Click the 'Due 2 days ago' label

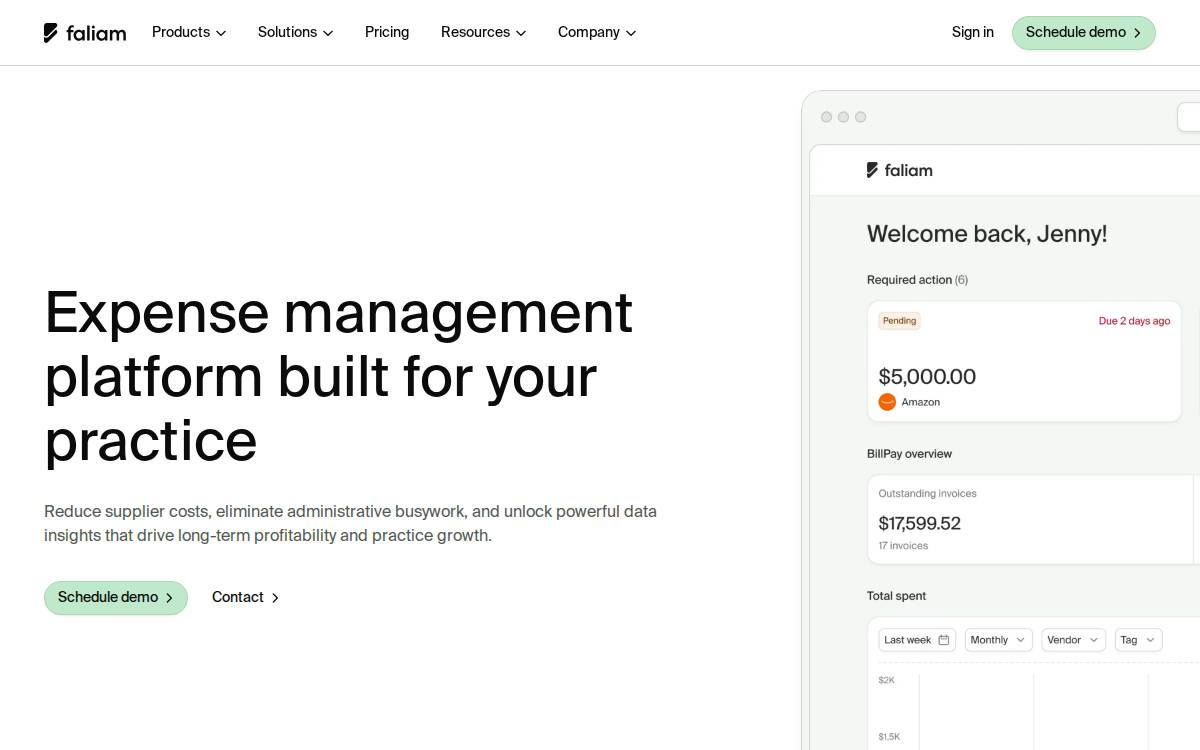(x=1134, y=321)
